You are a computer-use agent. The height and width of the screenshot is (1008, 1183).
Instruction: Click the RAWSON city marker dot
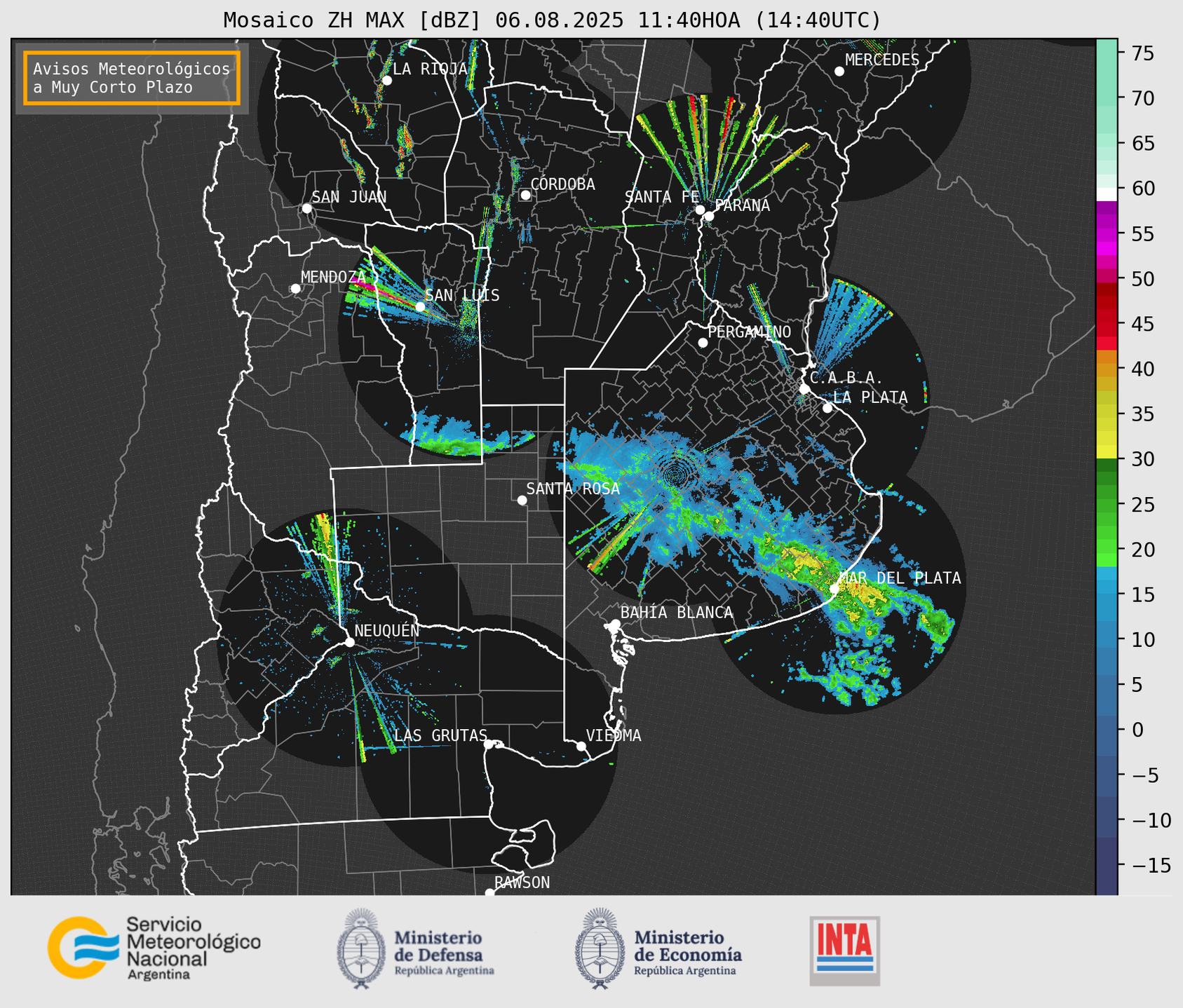(489, 893)
